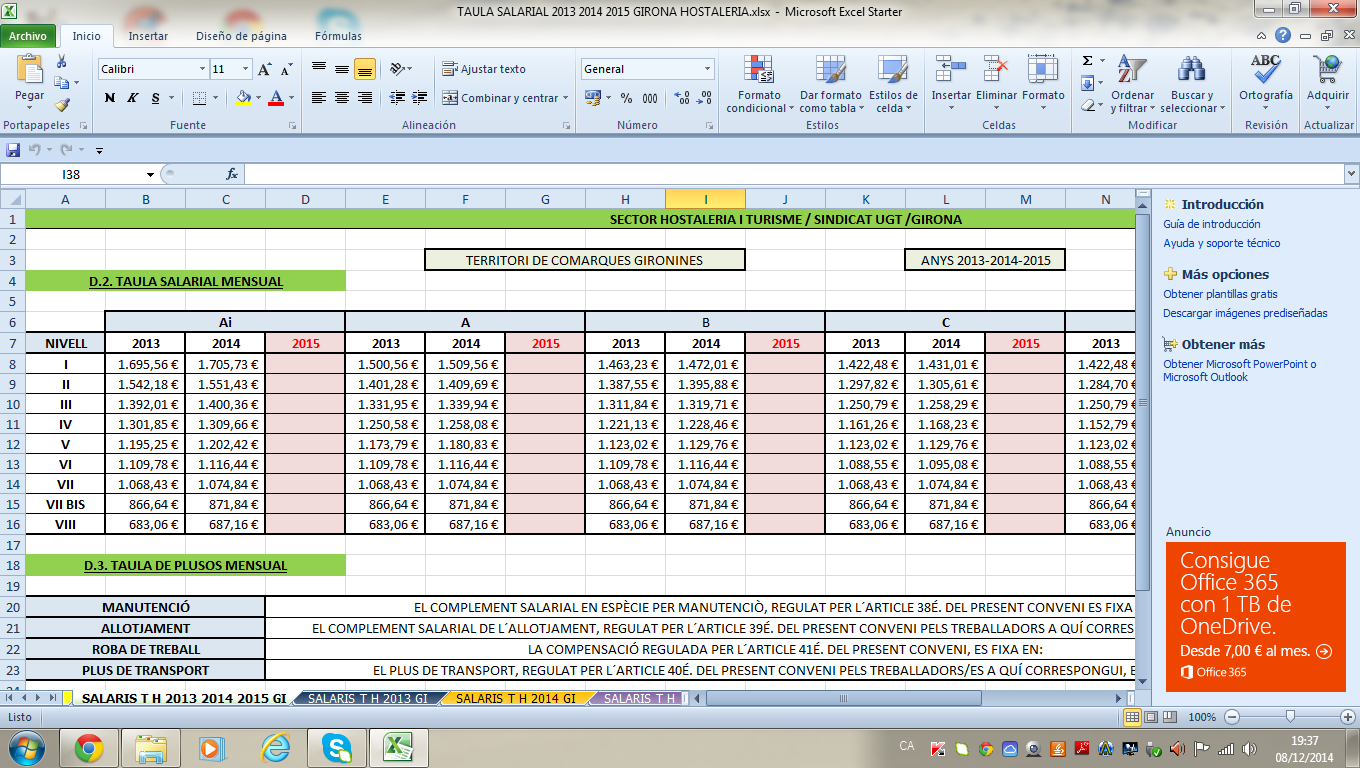
Task: Open sheet tab SALARIS T H 2014 GI
Action: 515,698
